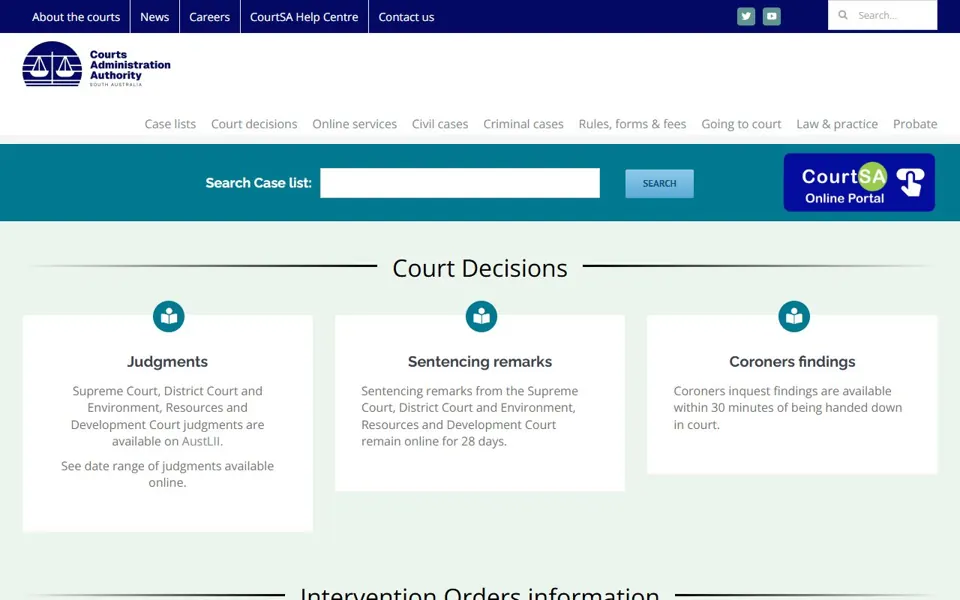Click the magnifier icon in top search

pos(843,15)
